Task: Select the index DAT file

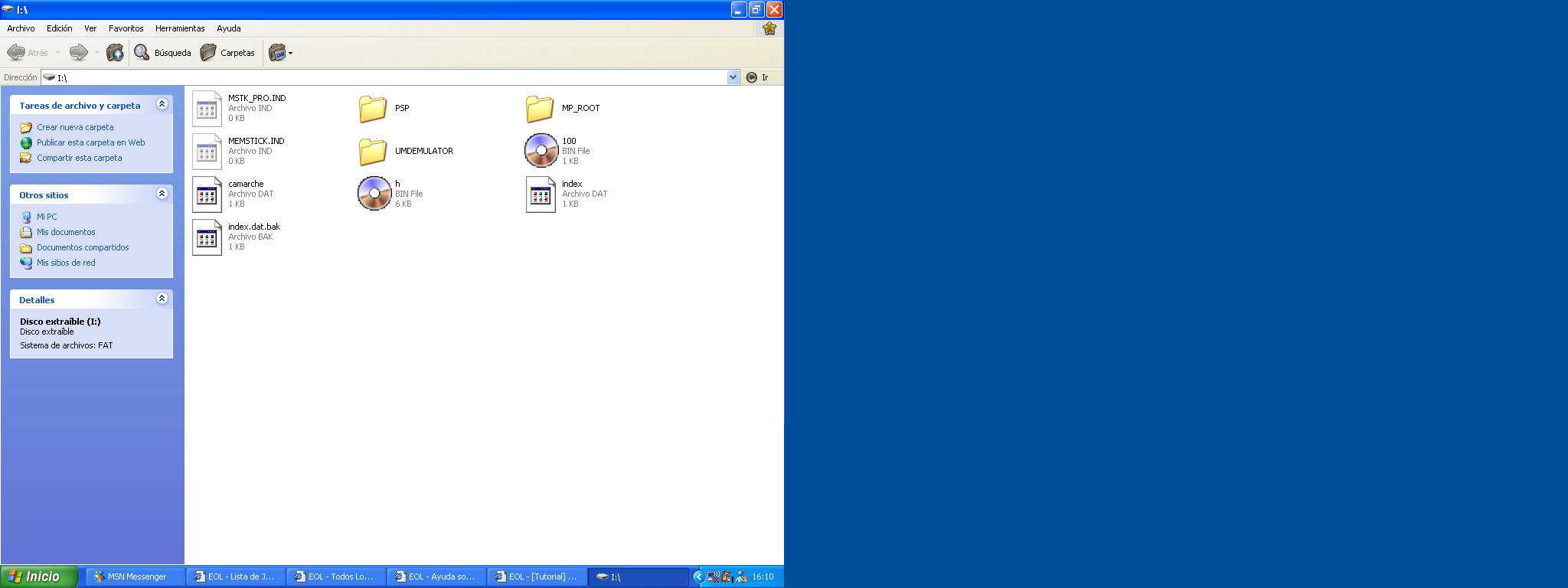Action: 567,194
